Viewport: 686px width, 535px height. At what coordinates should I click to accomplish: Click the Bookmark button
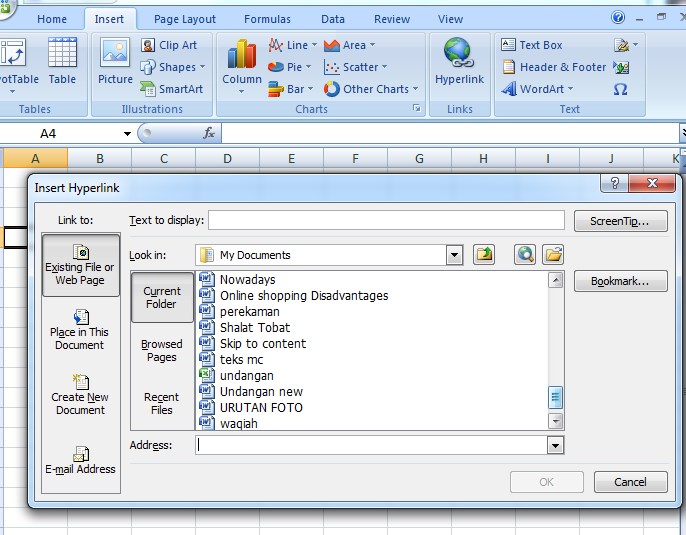coord(620,281)
